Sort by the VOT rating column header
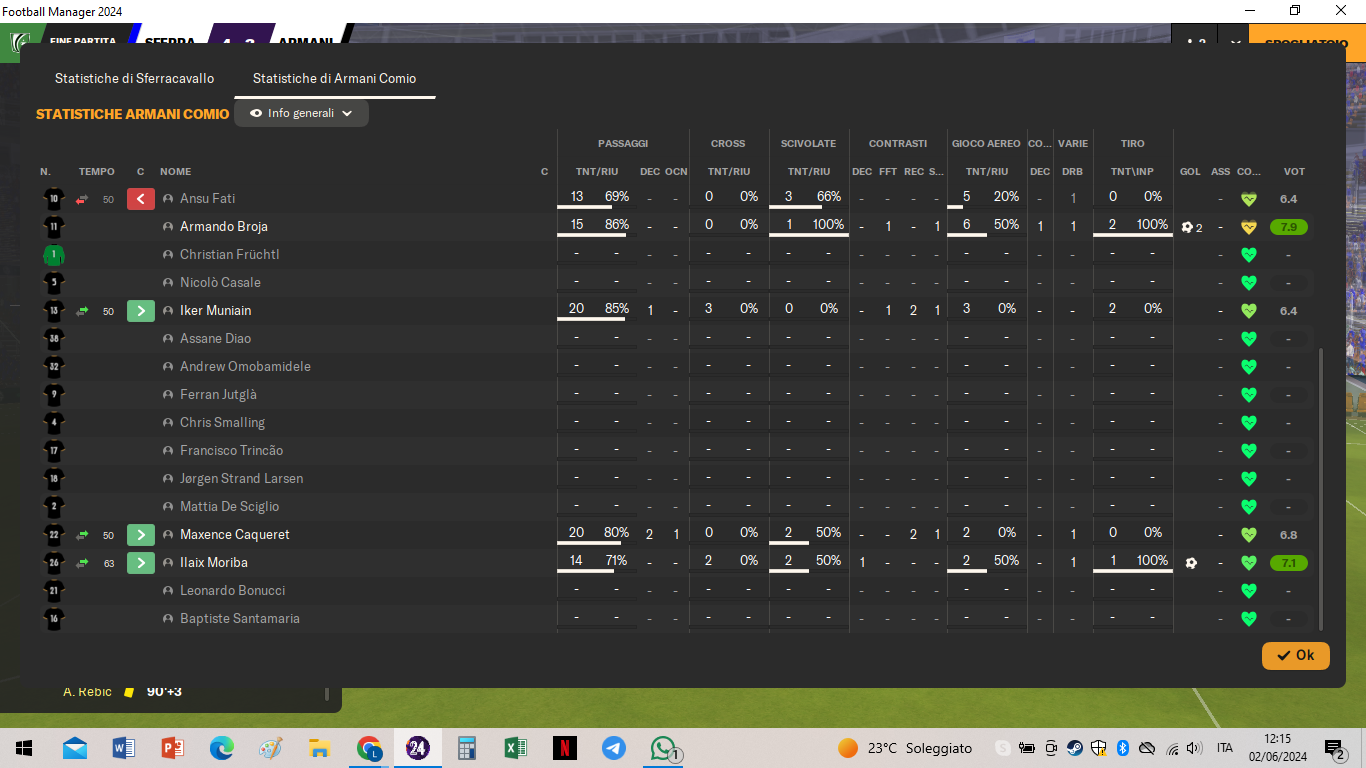This screenshot has width=1366, height=768. click(x=1294, y=172)
